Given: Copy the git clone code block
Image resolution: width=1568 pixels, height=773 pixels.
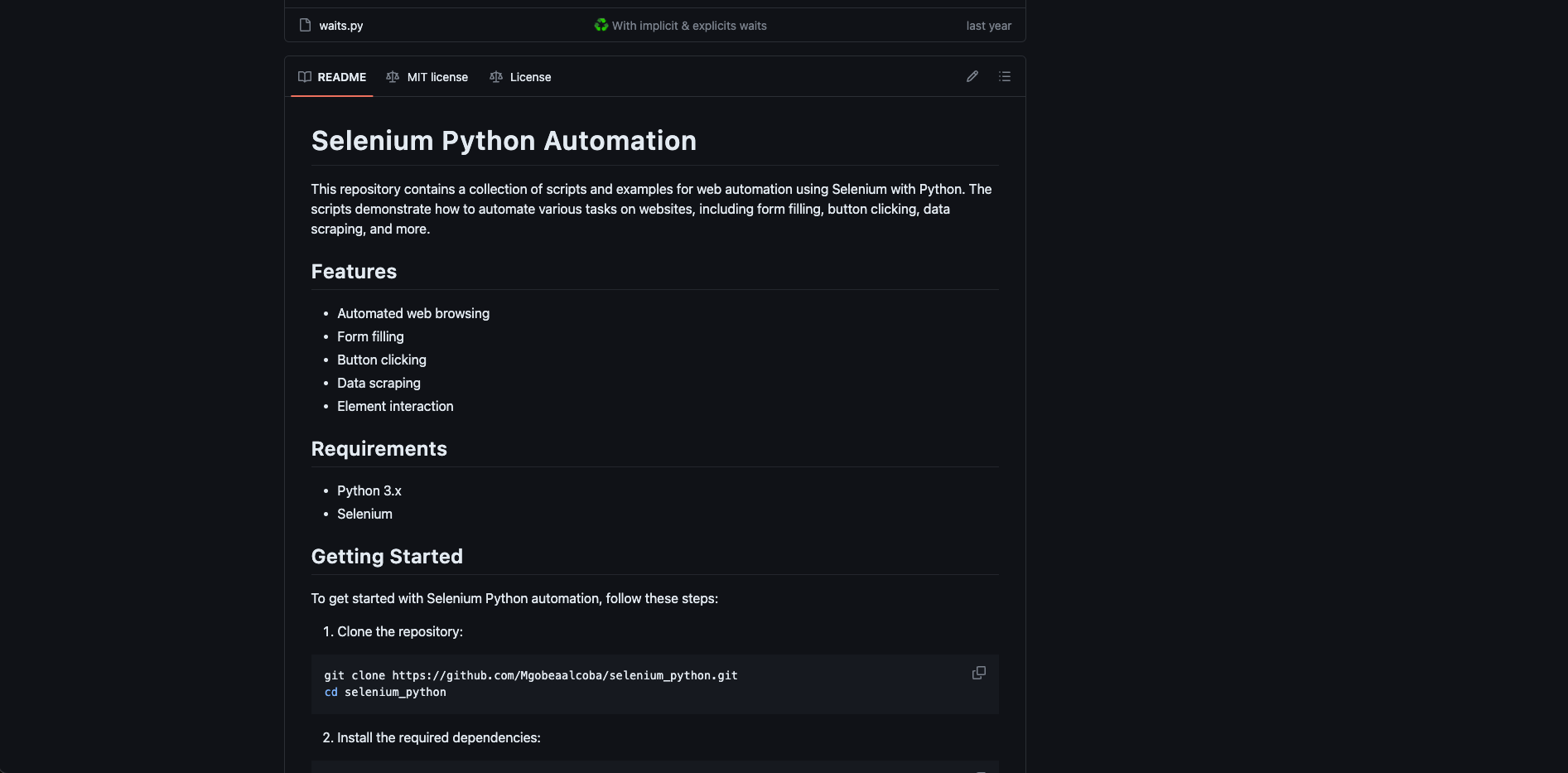Looking at the screenshot, I should [x=979, y=673].
